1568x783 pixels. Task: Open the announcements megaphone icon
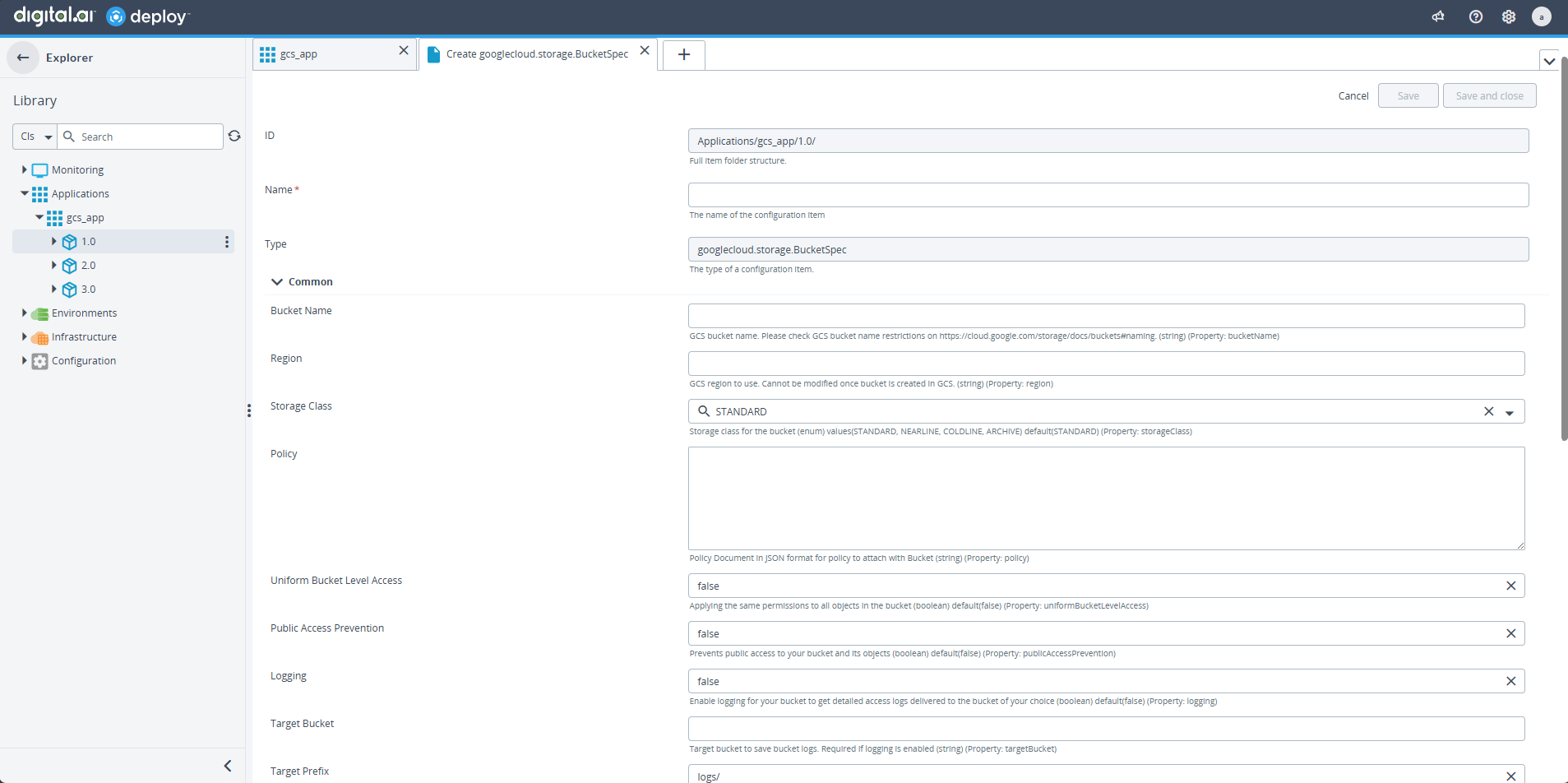pyautogui.click(x=1438, y=16)
